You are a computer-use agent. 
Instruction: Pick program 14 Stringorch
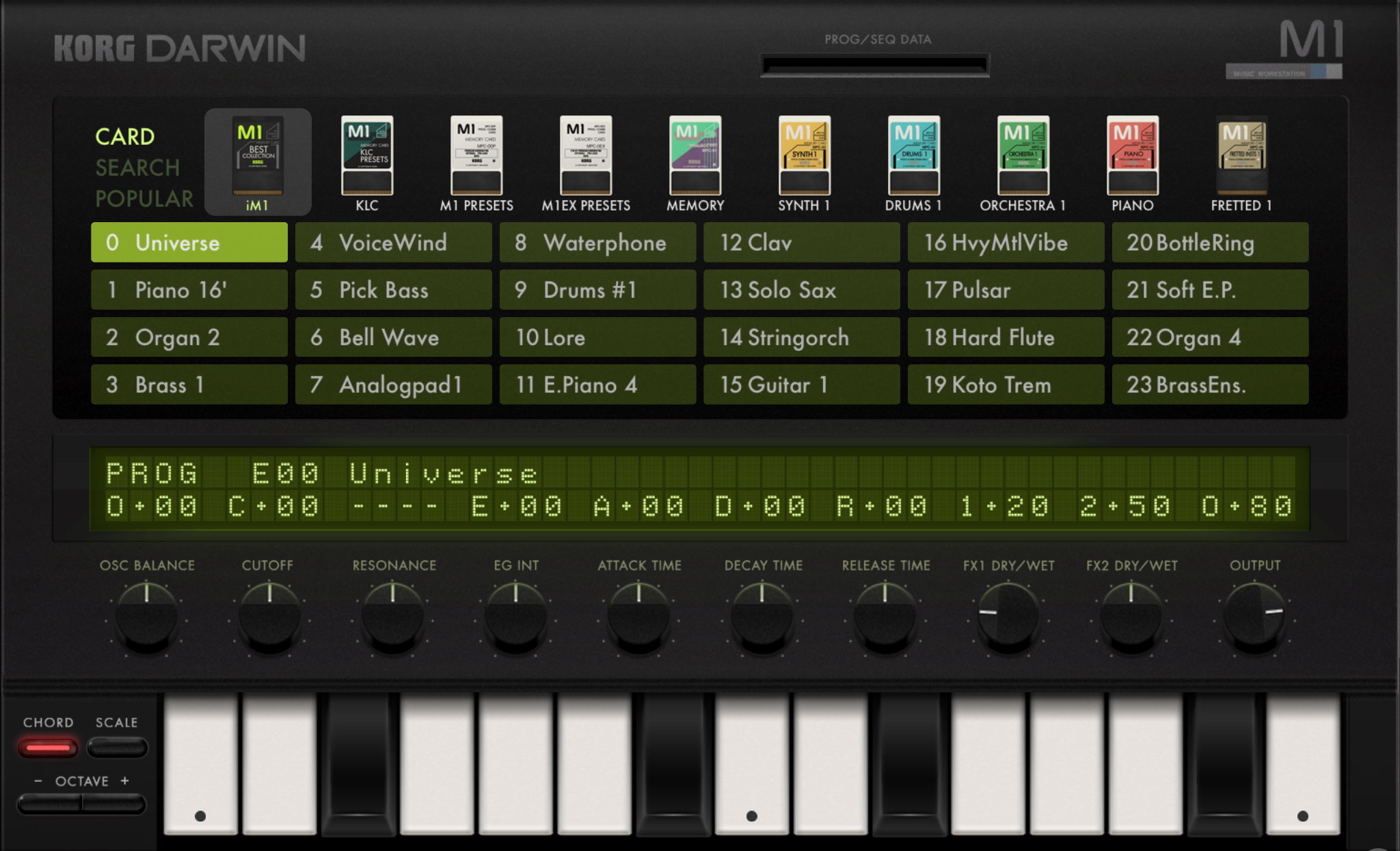802,337
